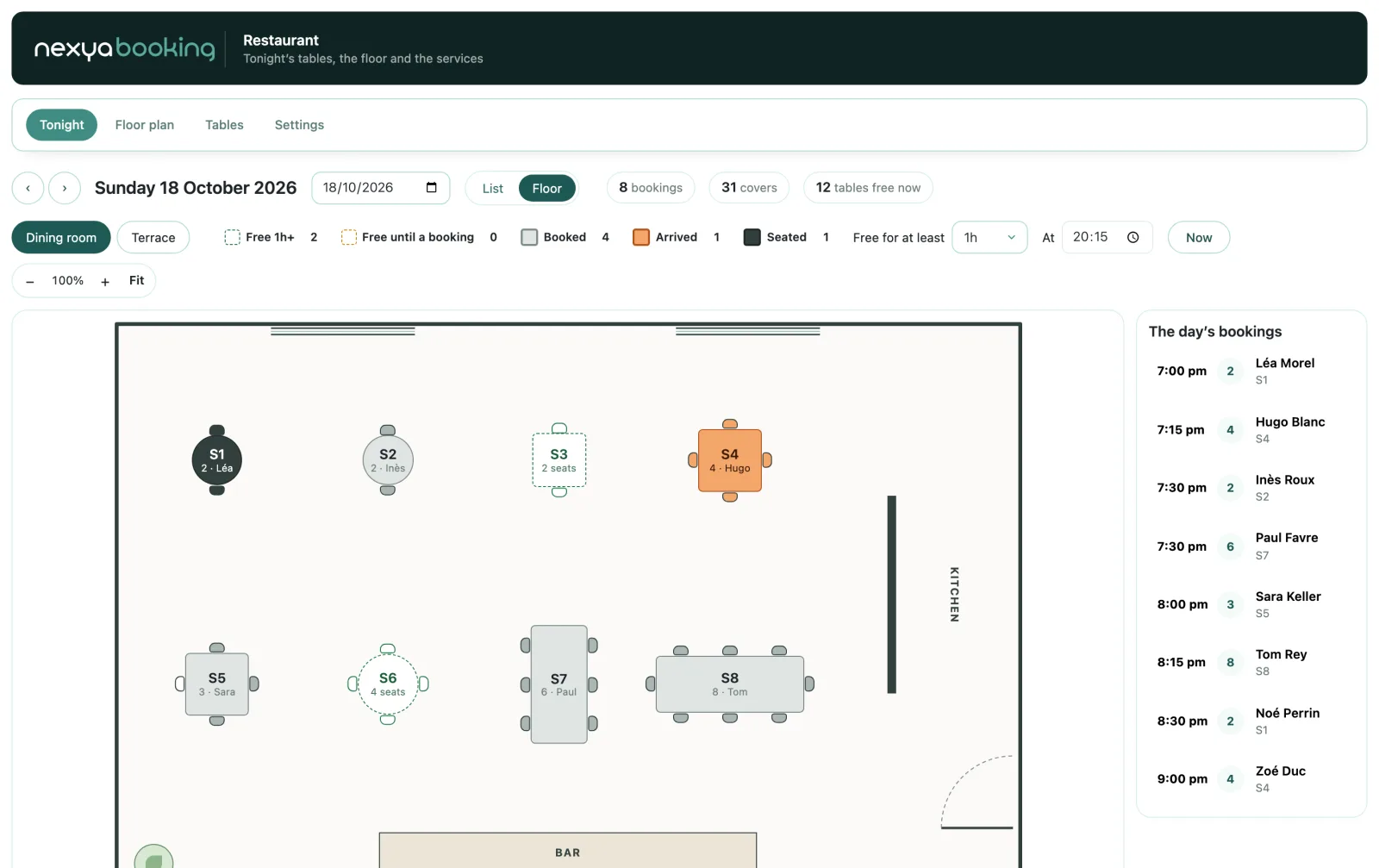
Task: Select large table S8 Tom
Action: [x=730, y=684]
